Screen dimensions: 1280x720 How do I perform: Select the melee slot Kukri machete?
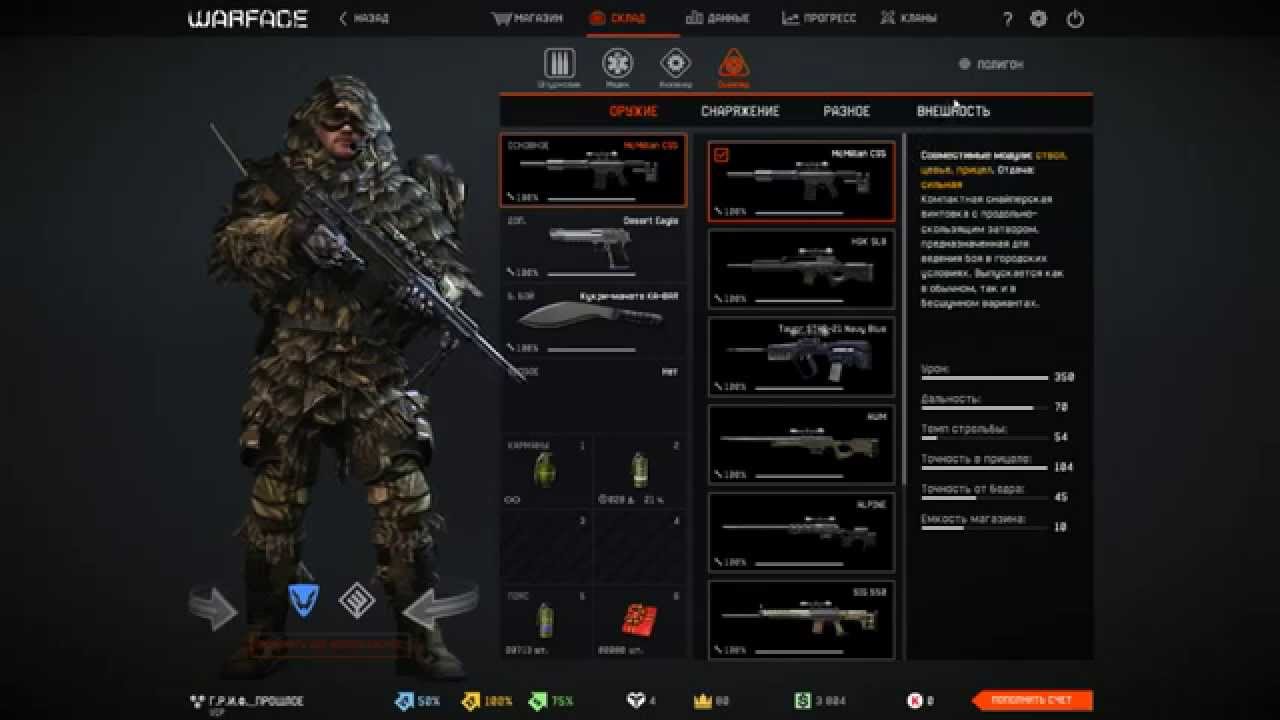594,322
